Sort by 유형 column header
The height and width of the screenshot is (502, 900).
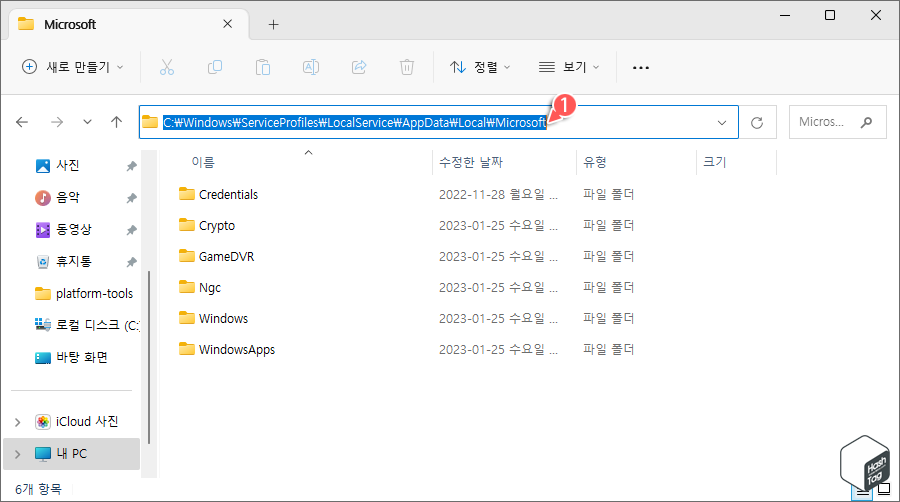point(595,162)
